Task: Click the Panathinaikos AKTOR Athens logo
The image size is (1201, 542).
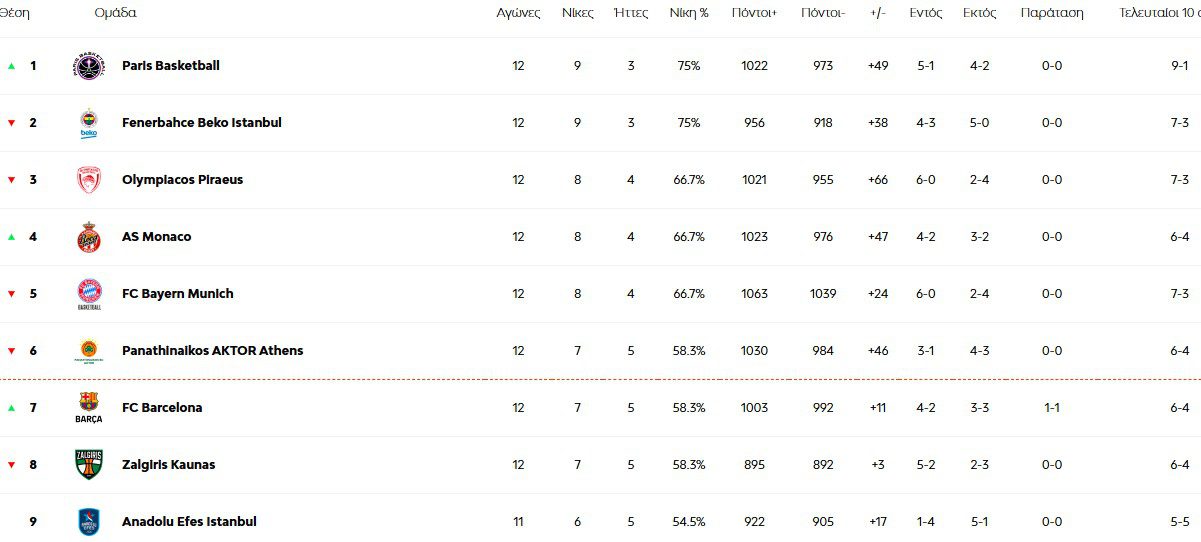Action: [x=89, y=351]
